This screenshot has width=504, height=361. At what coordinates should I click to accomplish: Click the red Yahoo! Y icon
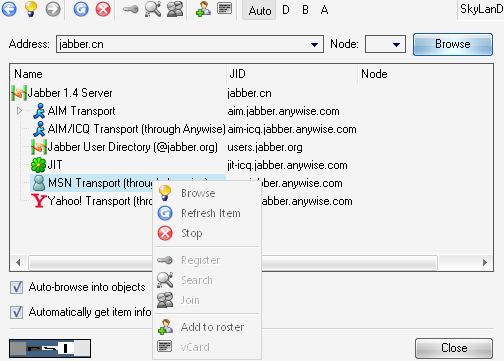(39, 201)
